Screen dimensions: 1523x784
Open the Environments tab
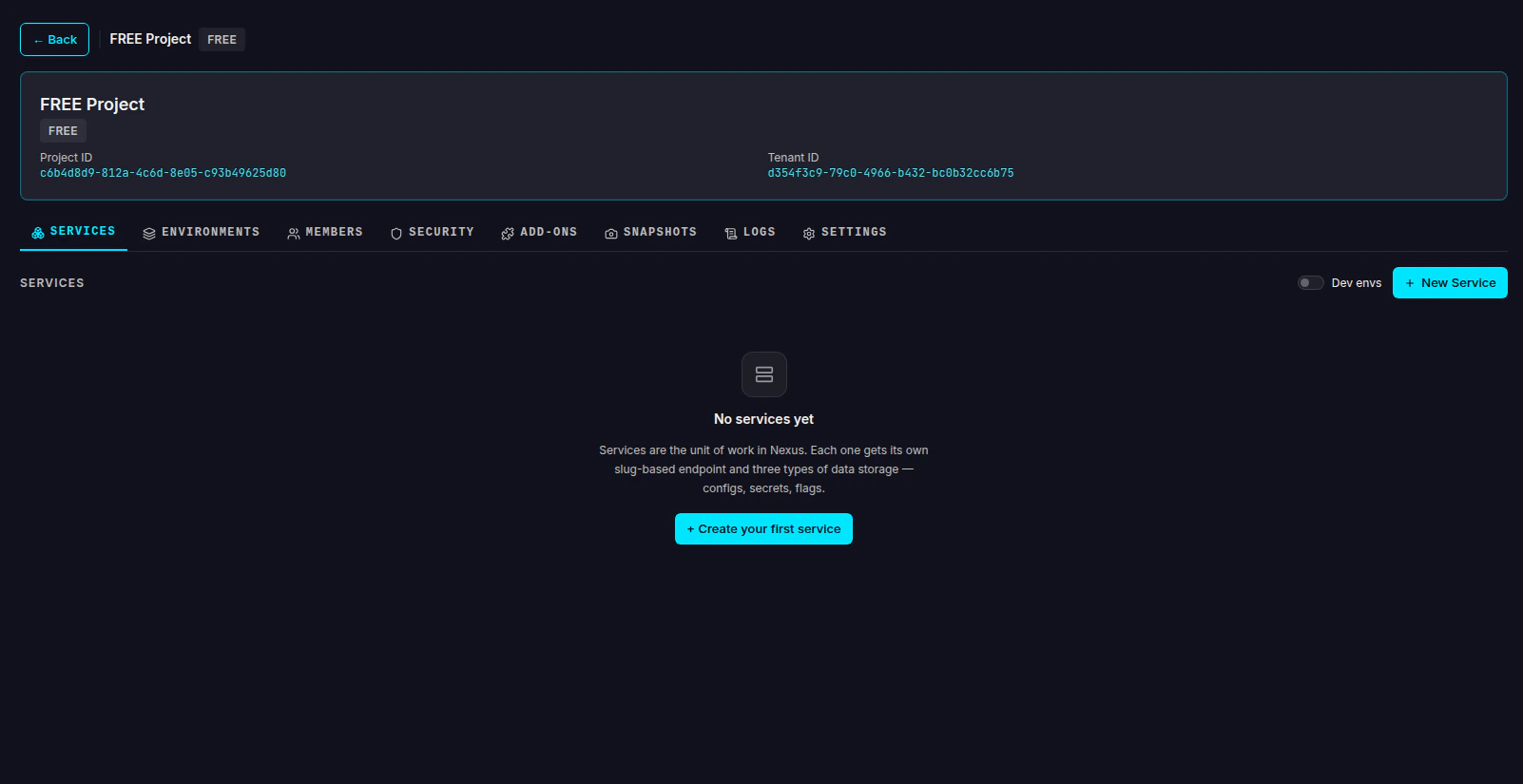click(202, 233)
